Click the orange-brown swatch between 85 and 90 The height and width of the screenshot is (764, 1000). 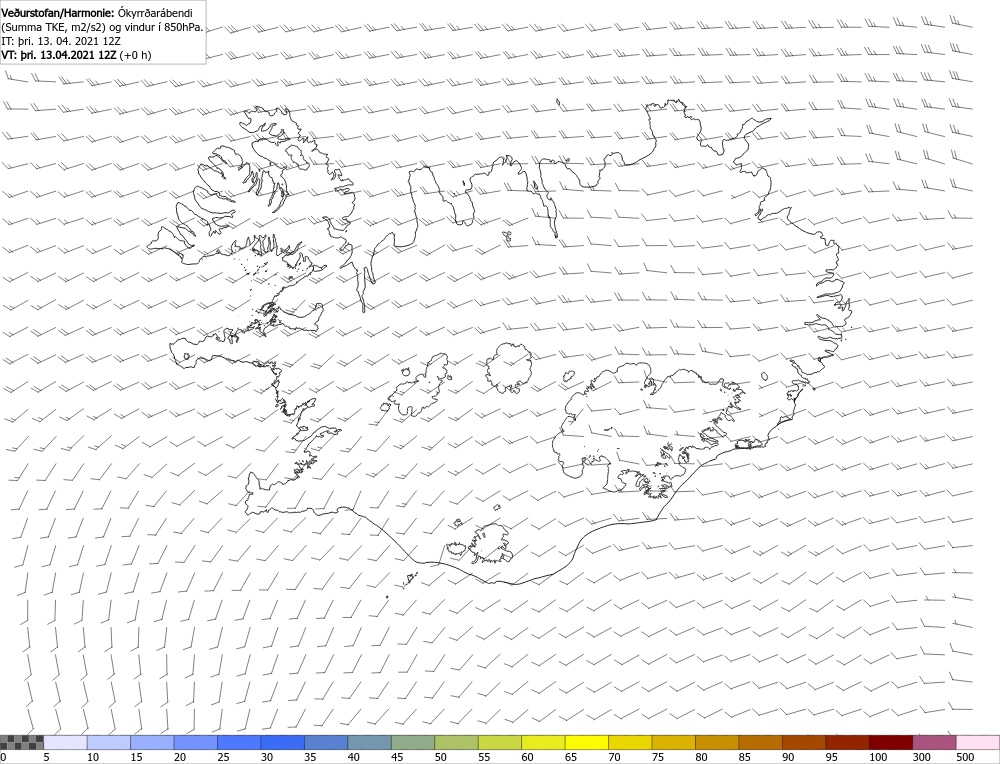click(x=760, y=742)
